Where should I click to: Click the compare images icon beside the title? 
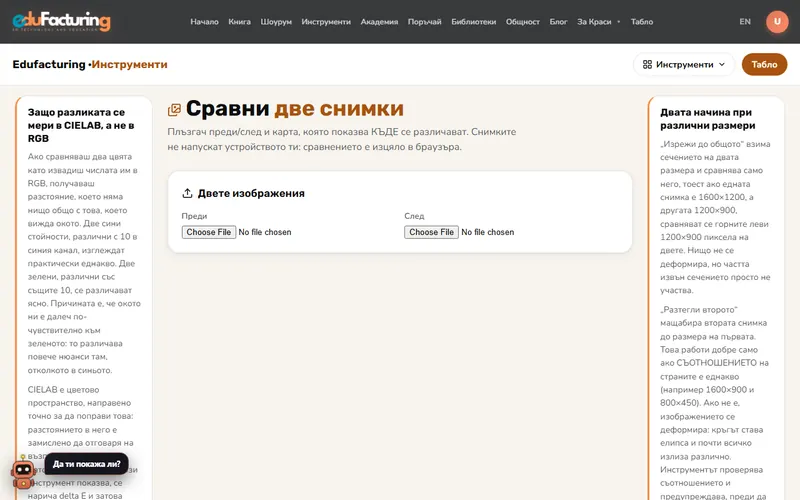[x=174, y=110]
